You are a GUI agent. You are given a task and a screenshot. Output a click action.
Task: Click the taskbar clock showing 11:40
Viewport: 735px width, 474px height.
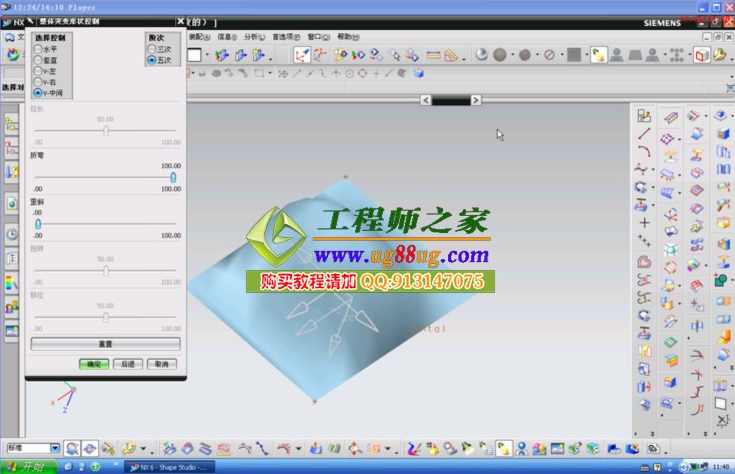[x=720, y=467]
